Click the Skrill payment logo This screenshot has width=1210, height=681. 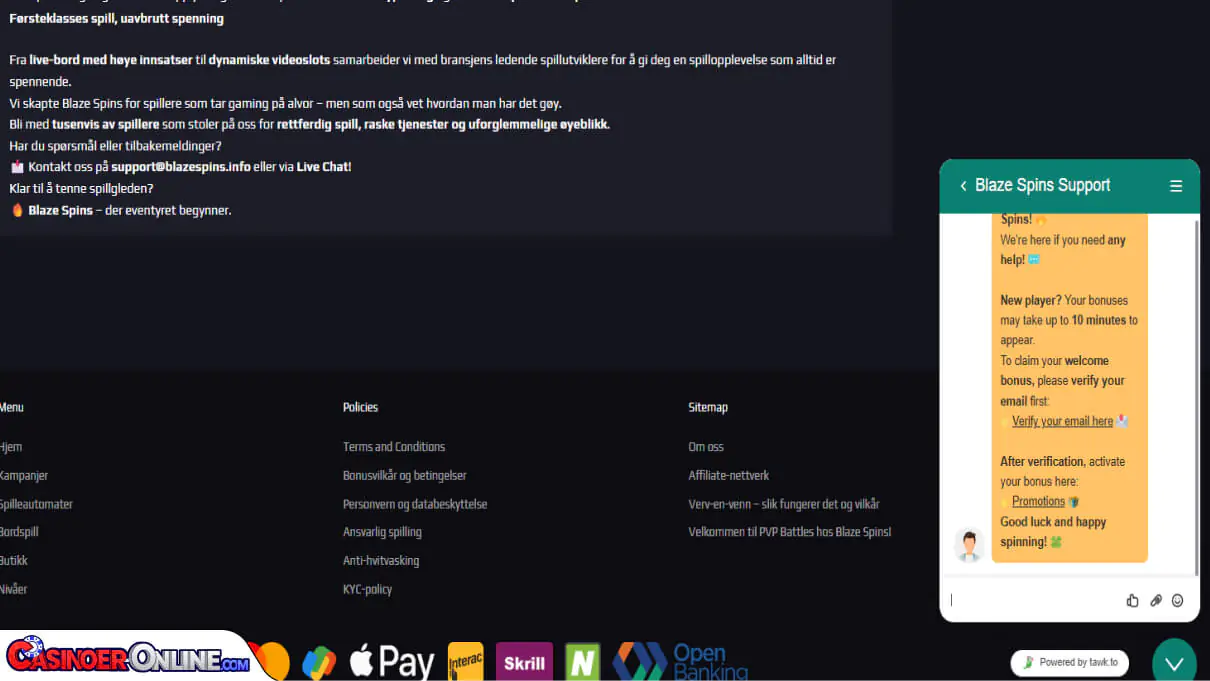pyautogui.click(x=524, y=662)
